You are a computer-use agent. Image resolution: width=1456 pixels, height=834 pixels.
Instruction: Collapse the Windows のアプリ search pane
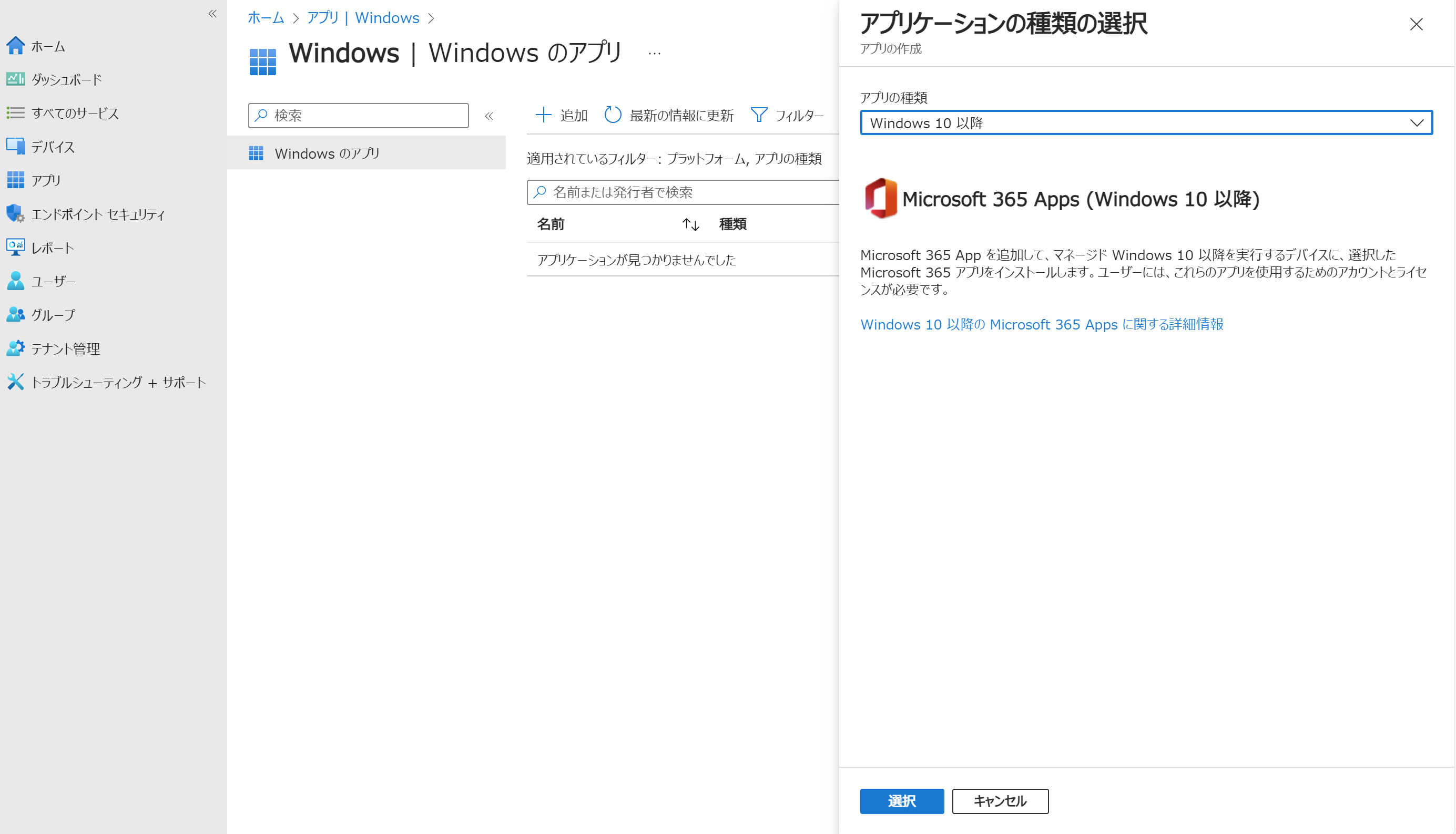click(x=490, y=115)
